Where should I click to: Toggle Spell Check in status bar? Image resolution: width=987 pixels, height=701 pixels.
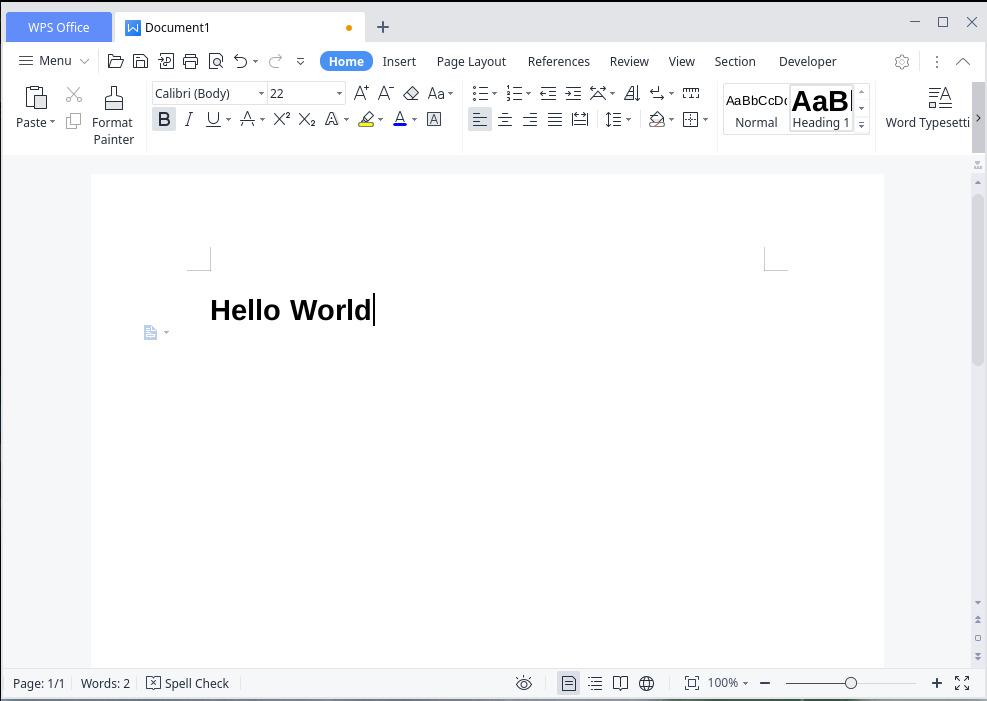[187, 683]
